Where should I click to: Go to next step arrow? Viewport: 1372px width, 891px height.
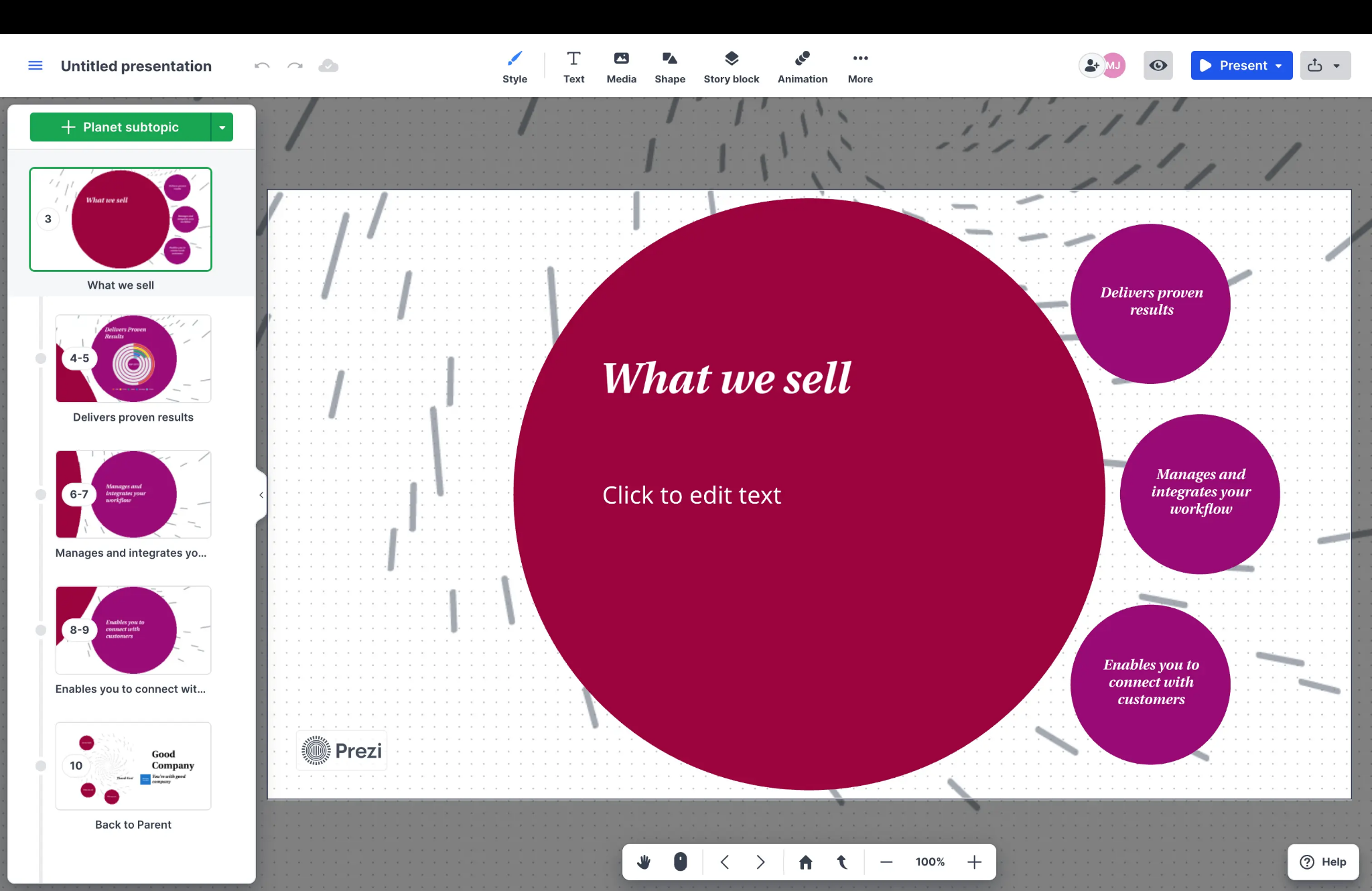tap(760, 862)
